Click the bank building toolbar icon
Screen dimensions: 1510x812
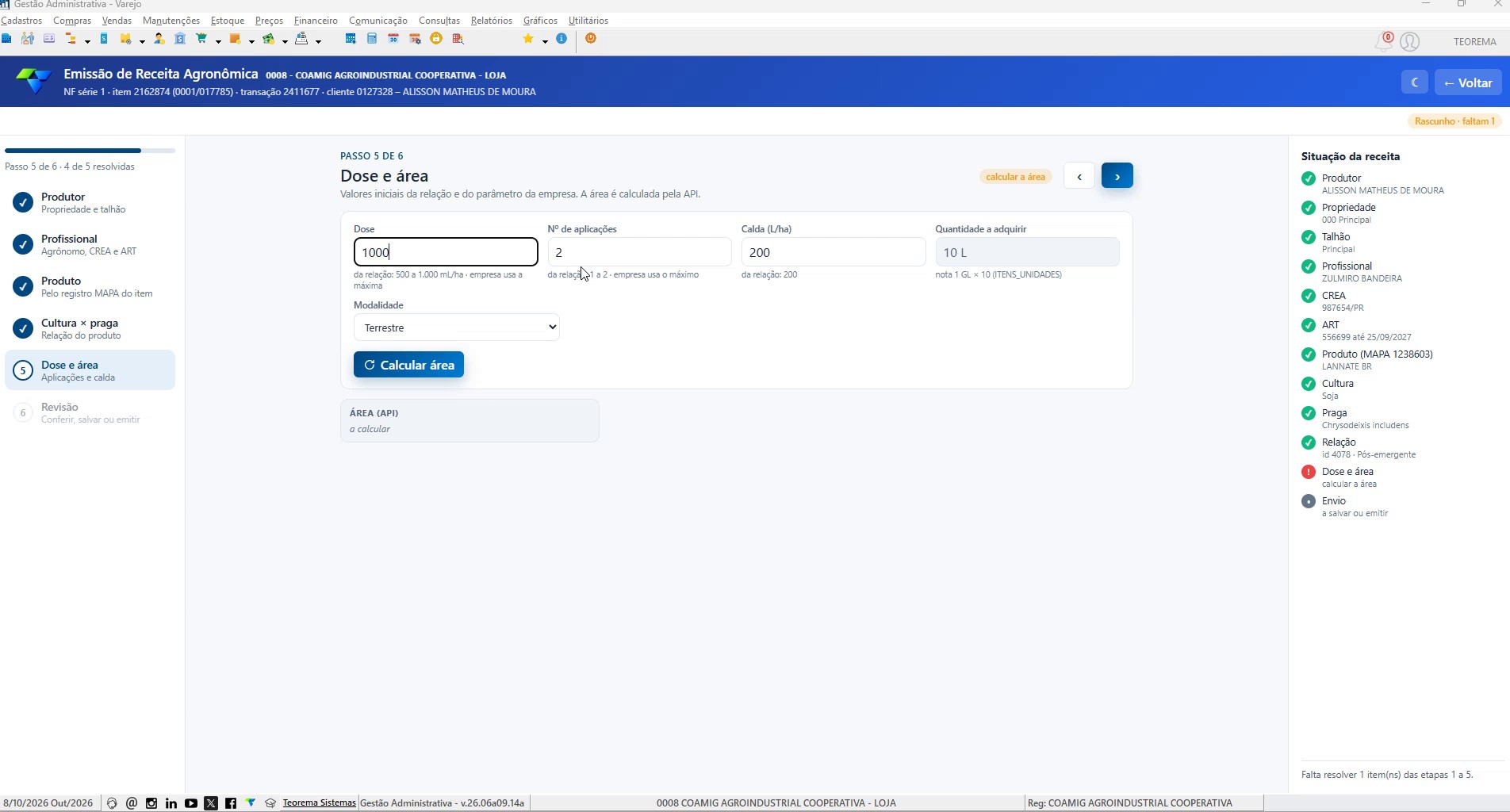pos(180,38)
